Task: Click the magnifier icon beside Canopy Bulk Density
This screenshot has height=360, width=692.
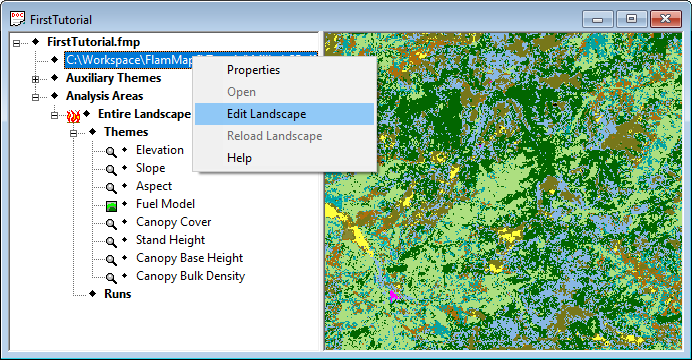Action: (111, 278)
